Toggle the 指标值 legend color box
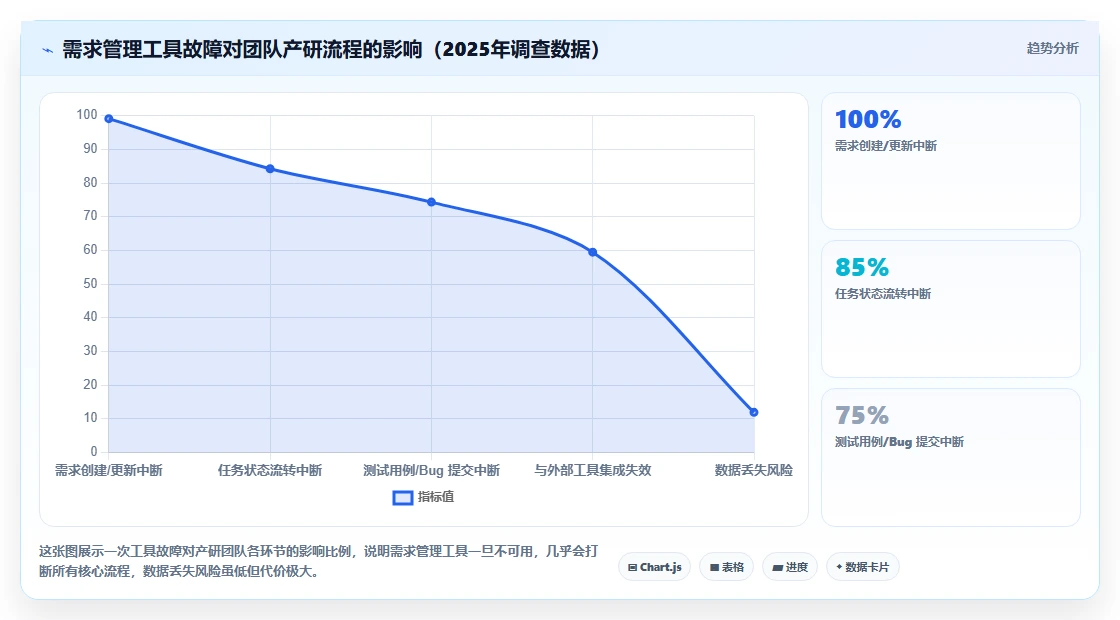This screenshot has height=620, width=1120. click(x=403, y=498)
